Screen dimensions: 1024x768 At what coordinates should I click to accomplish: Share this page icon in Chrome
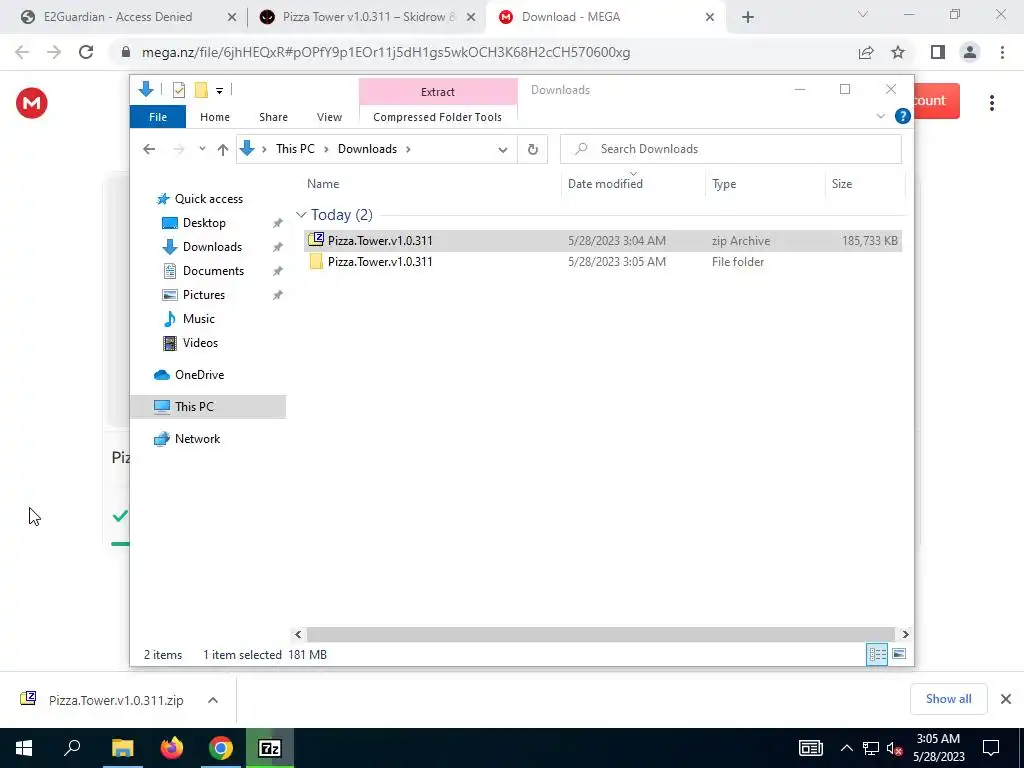pyautogui.click(x=866, y=52)
